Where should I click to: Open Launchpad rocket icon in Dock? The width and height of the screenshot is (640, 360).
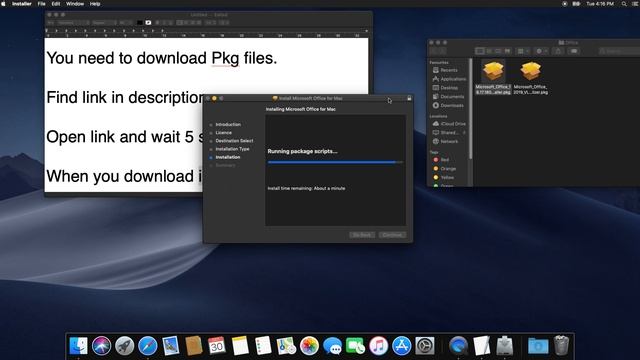click(124, 346)
